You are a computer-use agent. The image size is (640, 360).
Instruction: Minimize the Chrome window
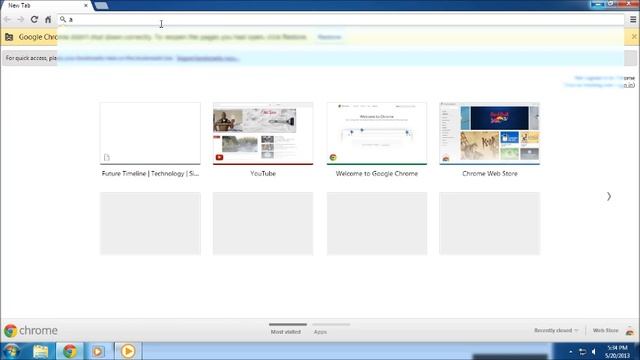[598, 4]
